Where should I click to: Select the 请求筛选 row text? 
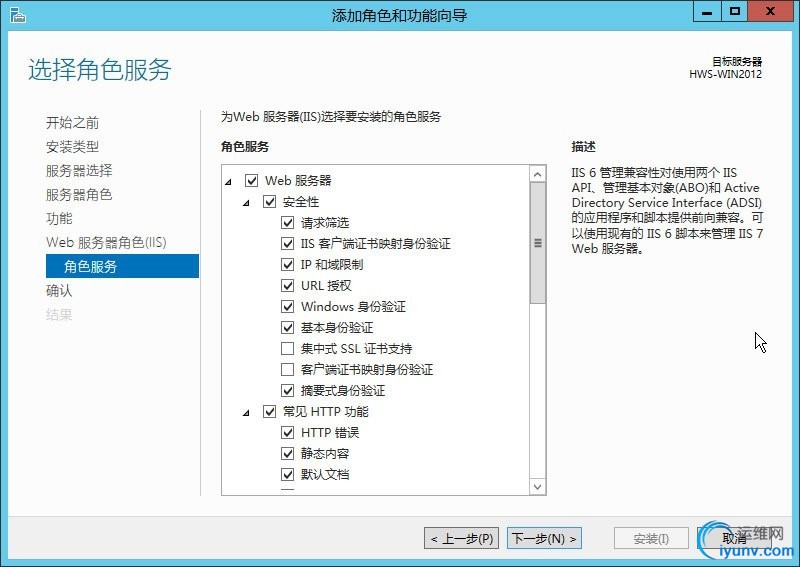324,223
